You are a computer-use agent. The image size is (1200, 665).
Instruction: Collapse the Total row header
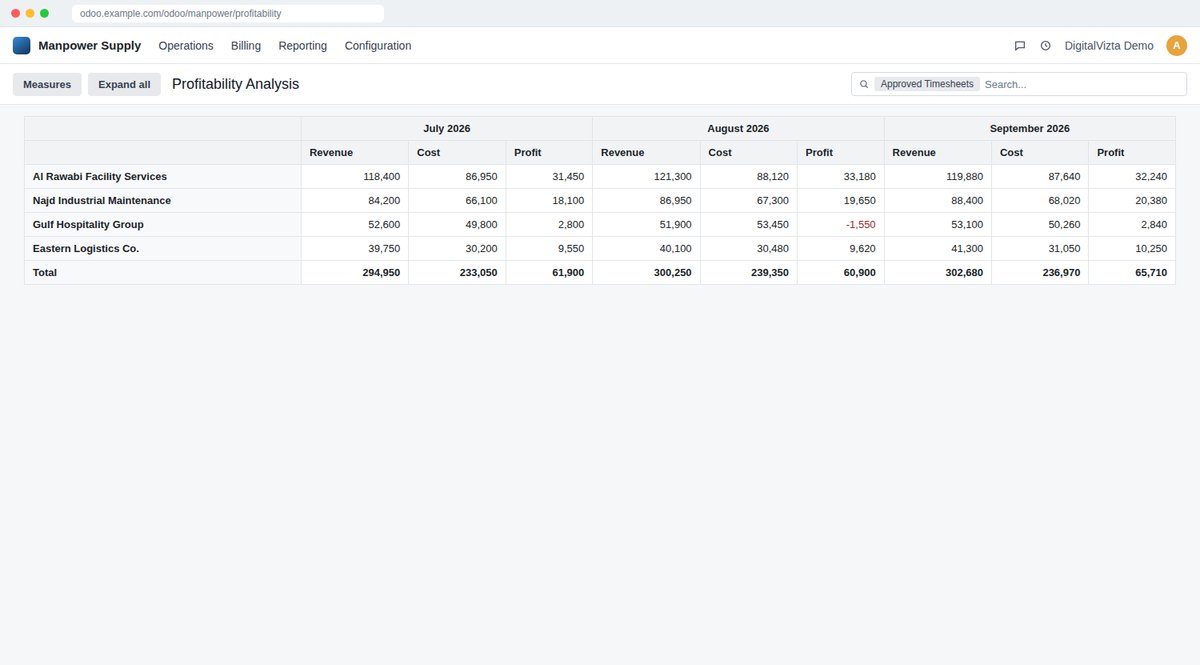point(163,272)
